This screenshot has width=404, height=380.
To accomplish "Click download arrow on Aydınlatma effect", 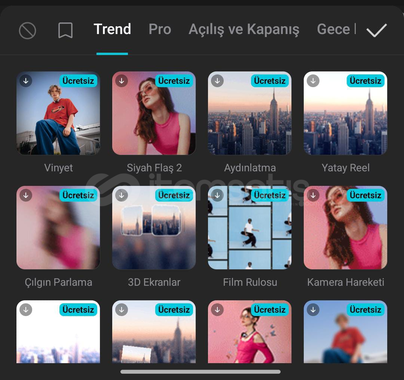I will click(x=217, y=80).
